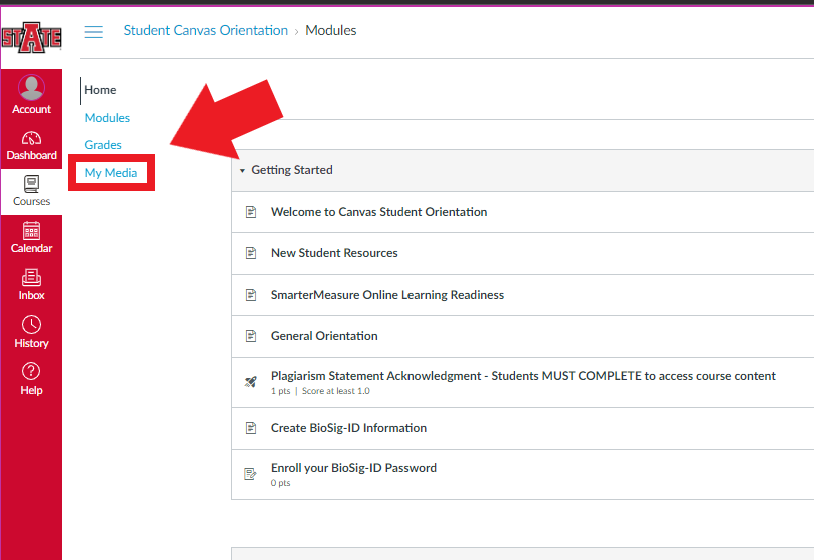
Task: Open Welcome to Canvas Student Orientation
Action: [x=379, y=212]
